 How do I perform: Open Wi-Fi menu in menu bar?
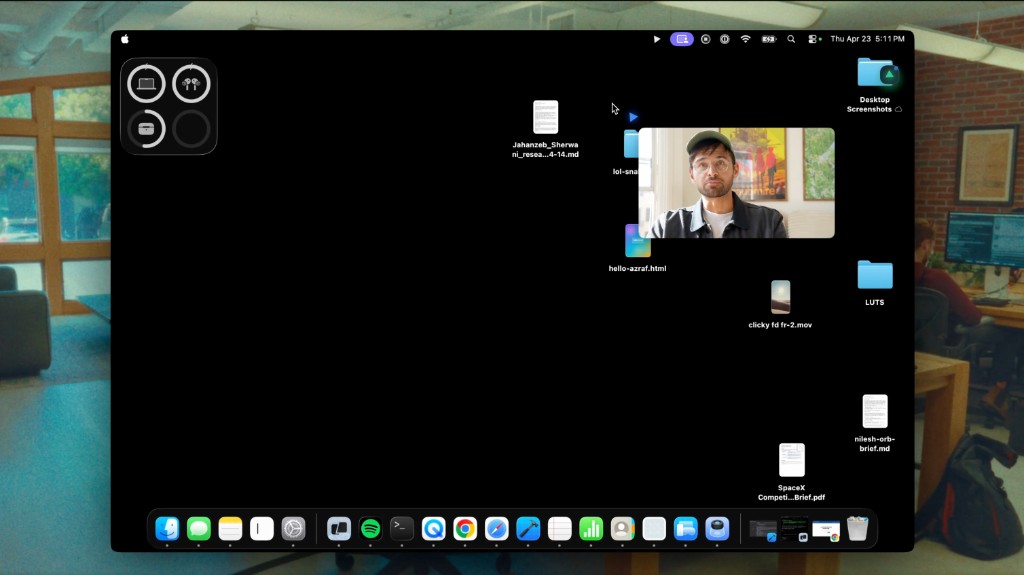click(745, 39)
